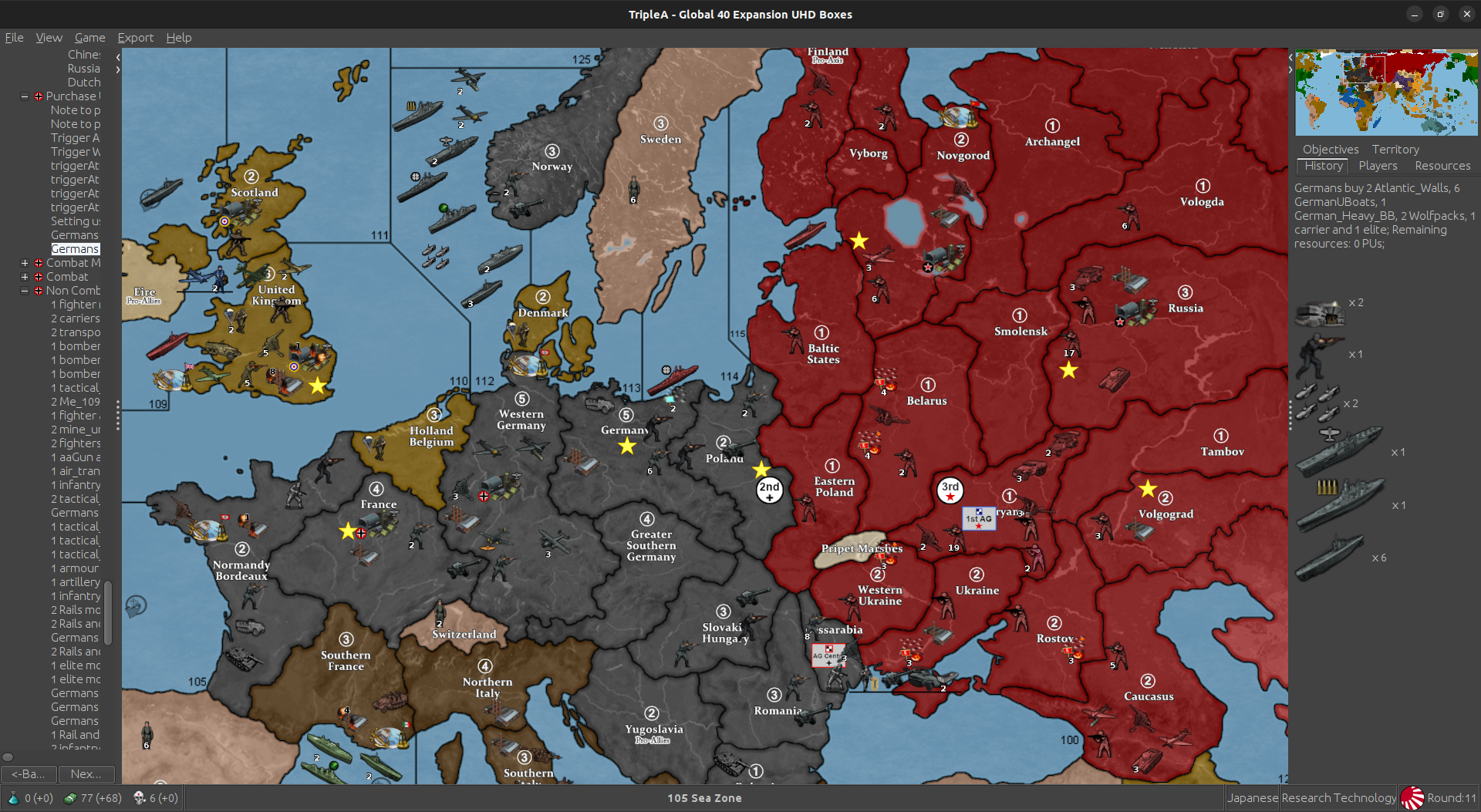Click the skull resource icon in status bar

tap(140, 798)
